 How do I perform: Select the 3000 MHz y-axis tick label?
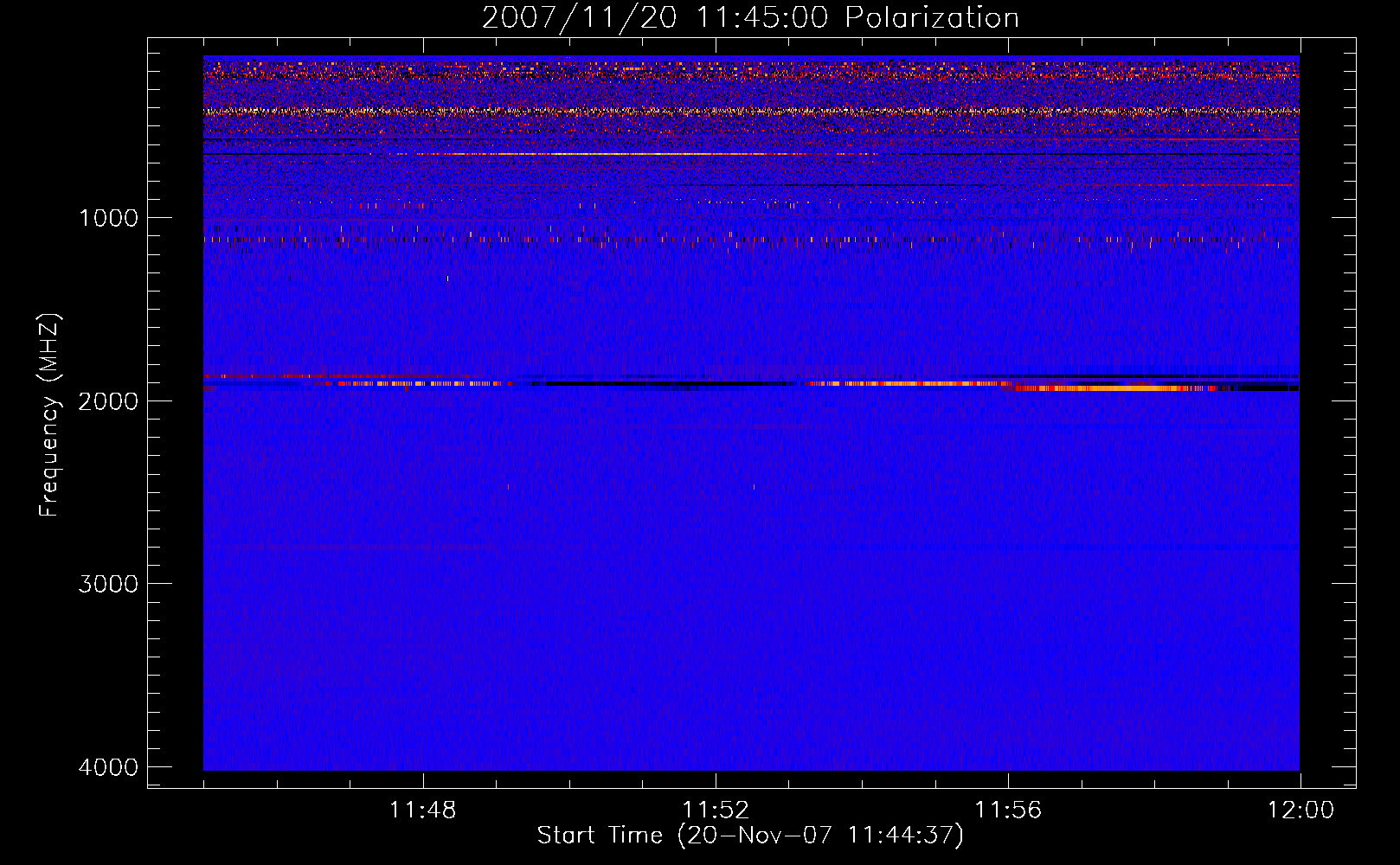(108, 584)
